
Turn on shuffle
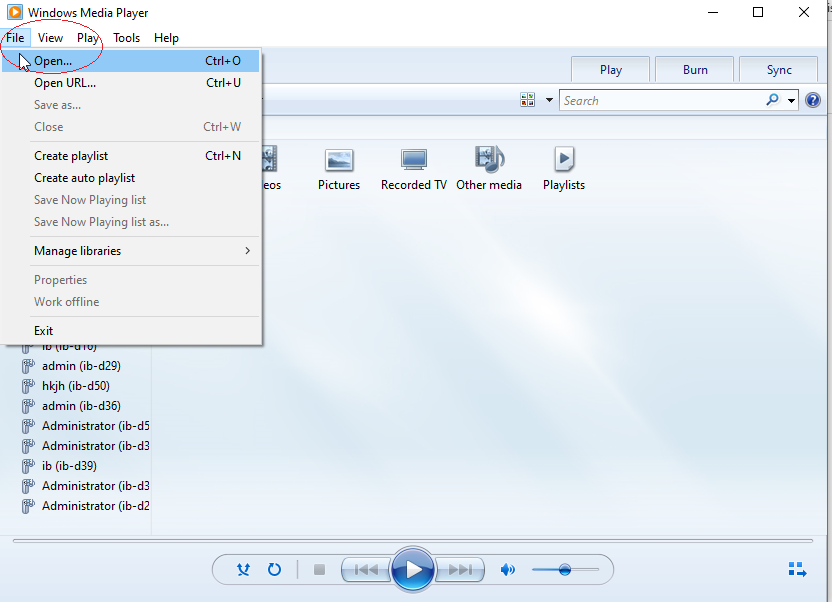tap(244, 570)
